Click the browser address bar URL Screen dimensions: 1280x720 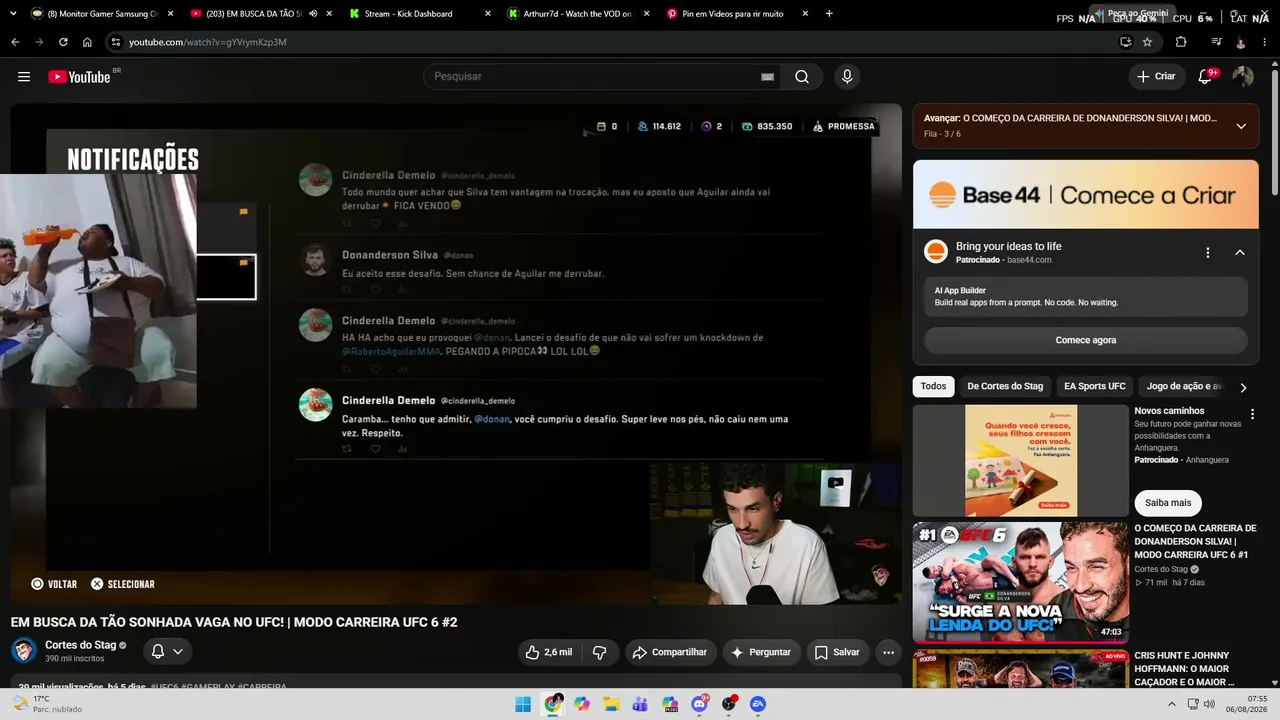[208, 42]
